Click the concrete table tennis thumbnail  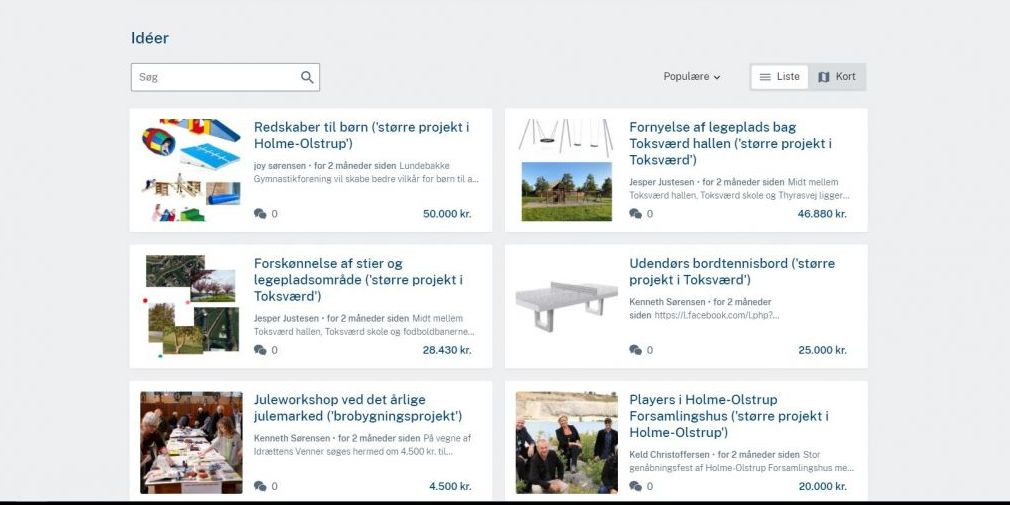pyautogui.click(x=567, y=306)
